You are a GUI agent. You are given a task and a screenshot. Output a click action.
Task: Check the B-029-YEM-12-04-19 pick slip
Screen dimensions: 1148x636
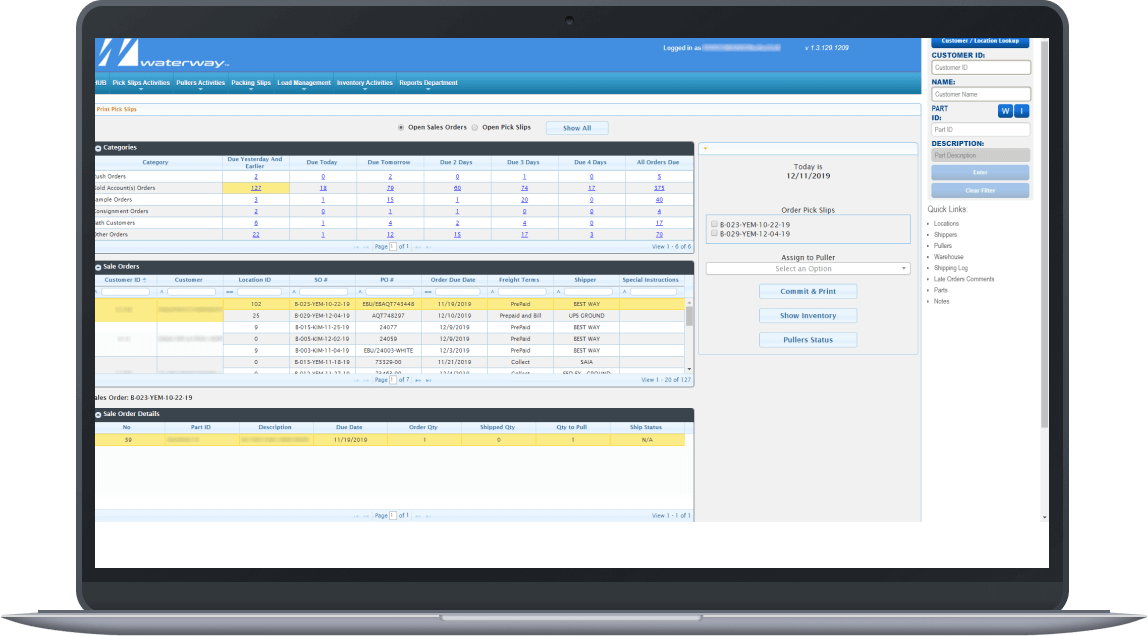[714, 234]
